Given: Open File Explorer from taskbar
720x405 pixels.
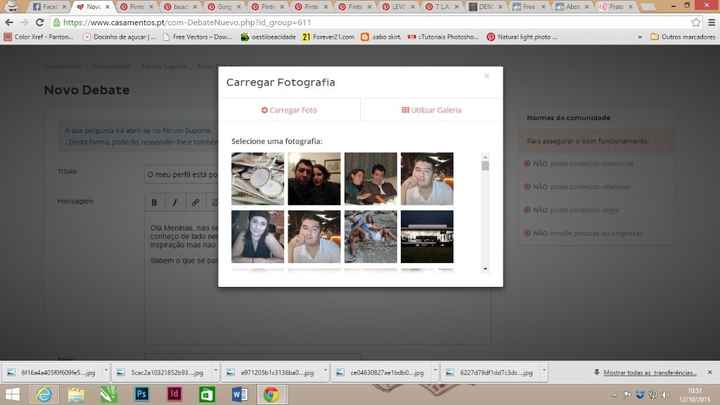Looking at the screenshot, I should [76, 394].
